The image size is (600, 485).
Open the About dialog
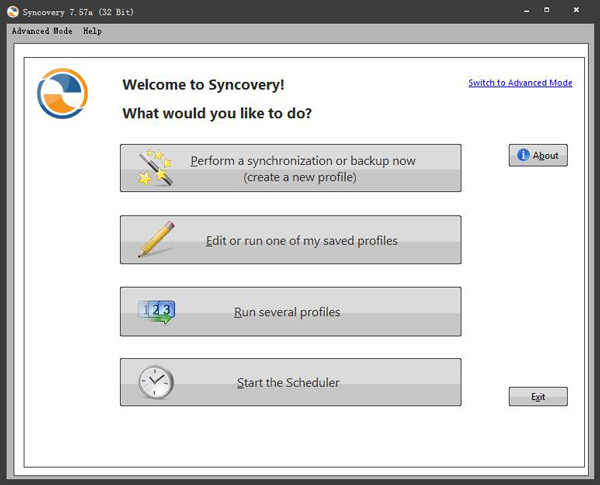pyautogui.click(x=538, y=155)
